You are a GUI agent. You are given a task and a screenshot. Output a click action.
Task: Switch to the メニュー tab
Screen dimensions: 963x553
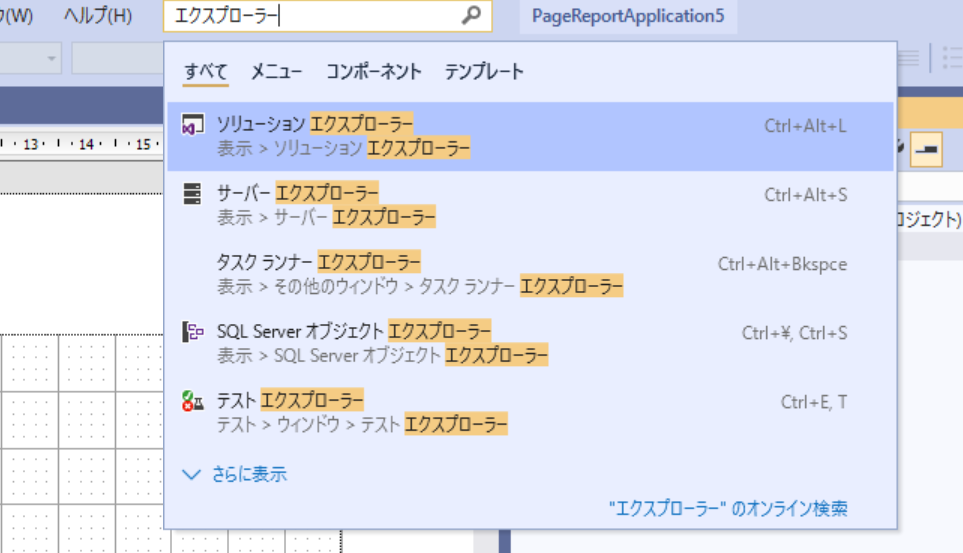tap(276, 72)
